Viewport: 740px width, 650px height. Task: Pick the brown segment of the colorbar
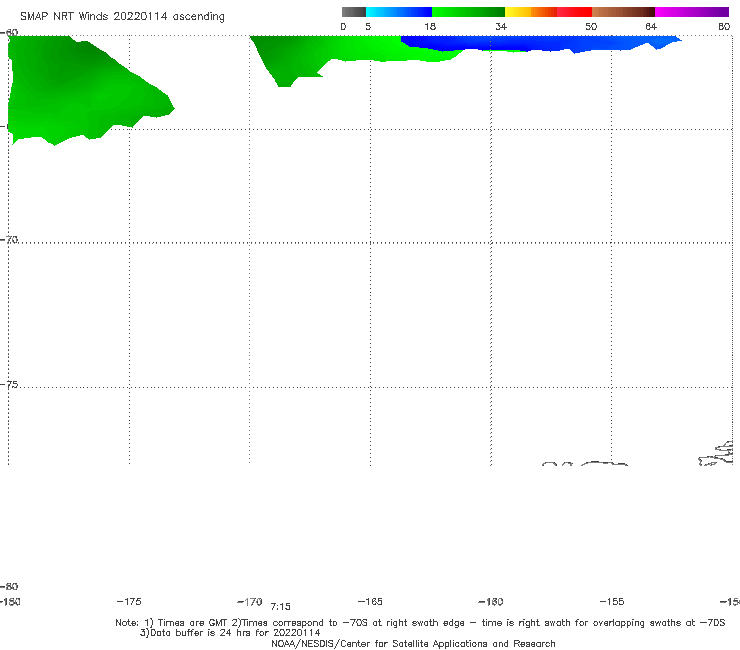pos(623,12)
